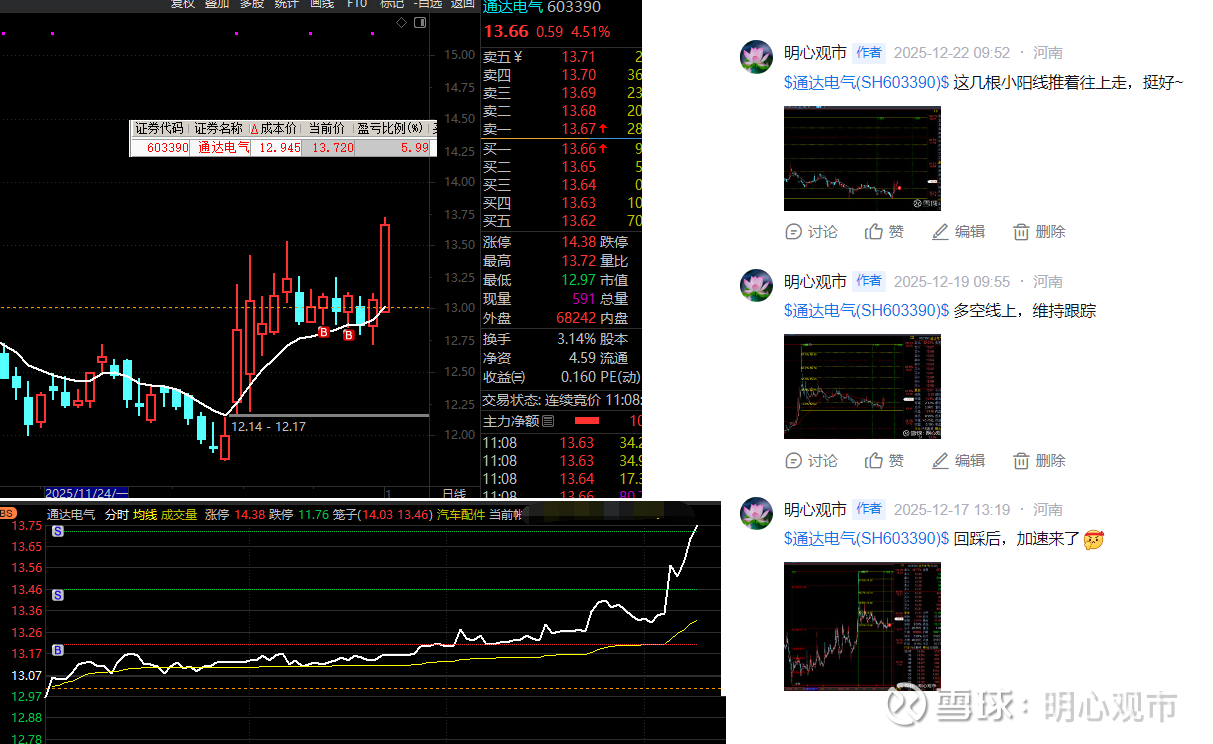Viewport: 1213px width, 744px height.
Task: Open chart thumbnail in the 12-19 post
Action: 862,386
